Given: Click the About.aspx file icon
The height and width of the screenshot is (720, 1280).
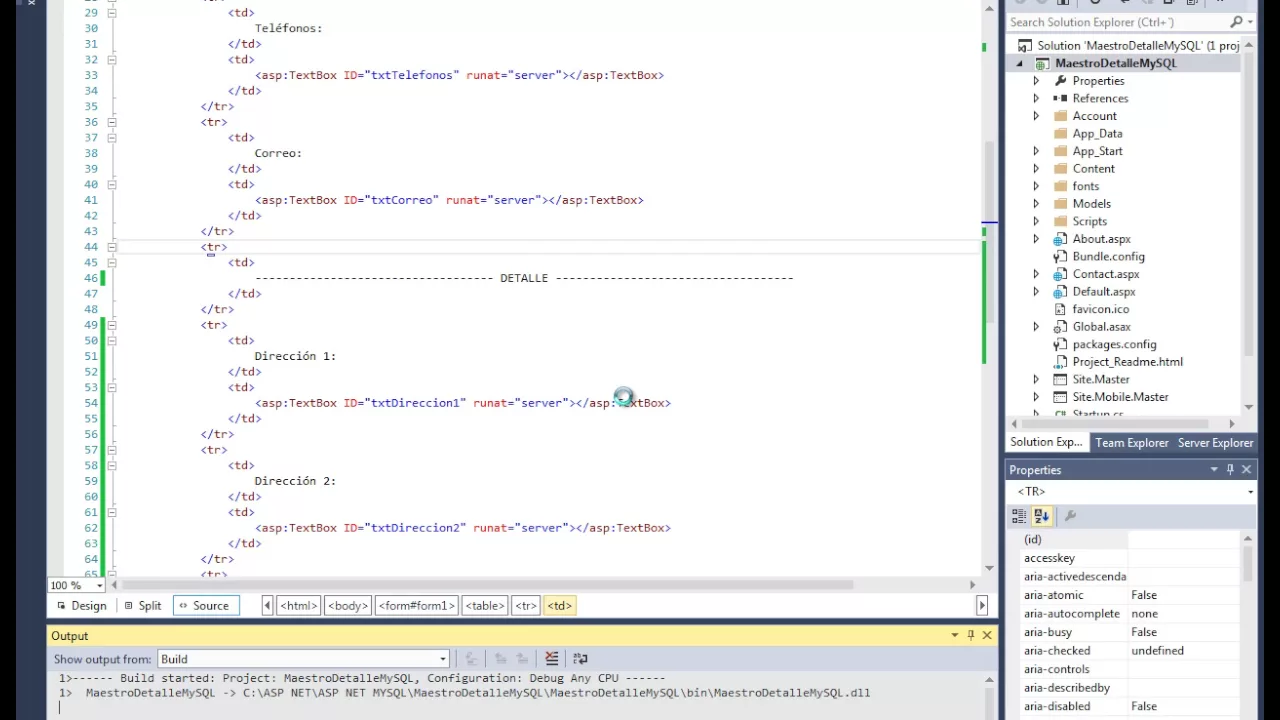Looking at the screenshot, I should (x=1060, y=239).
